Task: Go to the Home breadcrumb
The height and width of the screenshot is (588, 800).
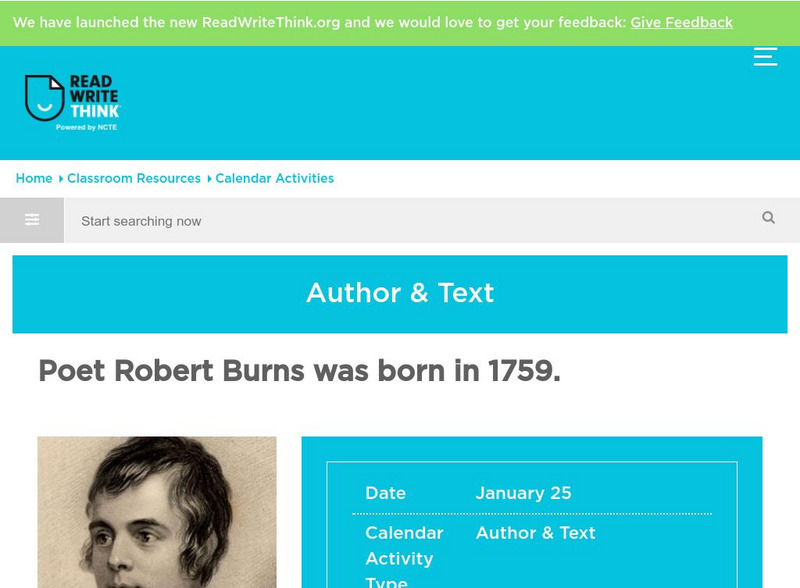Action: [34, 178]
